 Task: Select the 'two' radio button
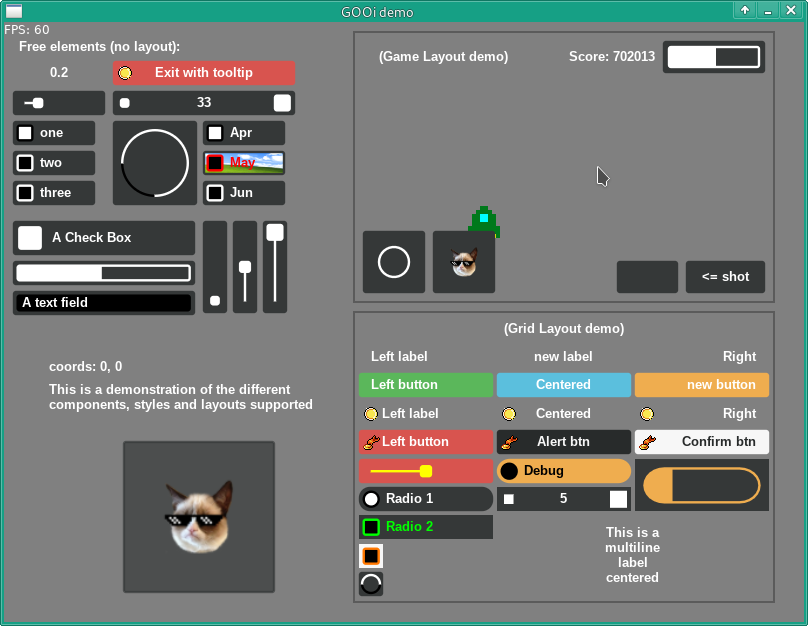coord(54,163)
